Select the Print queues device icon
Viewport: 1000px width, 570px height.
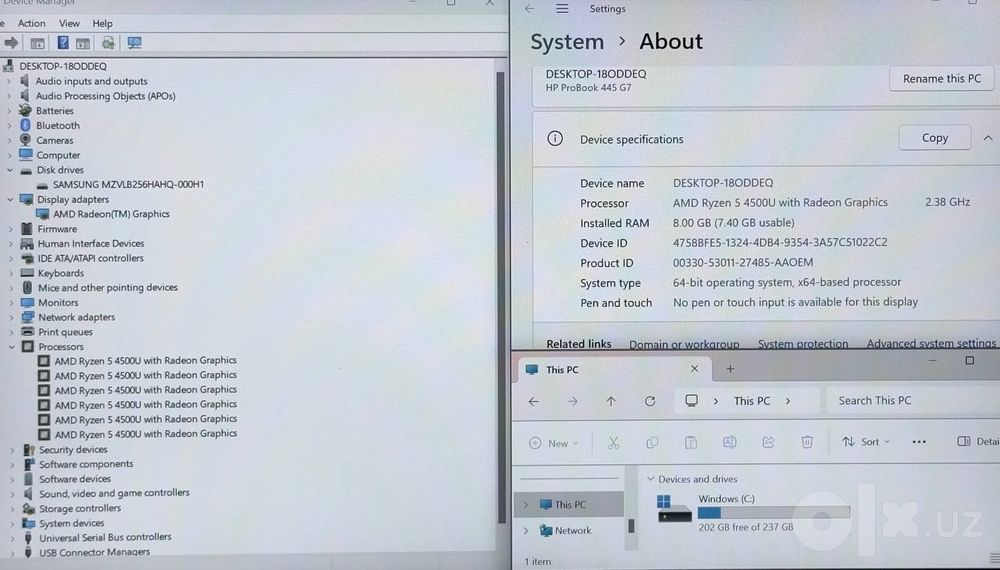pos(27,332)
